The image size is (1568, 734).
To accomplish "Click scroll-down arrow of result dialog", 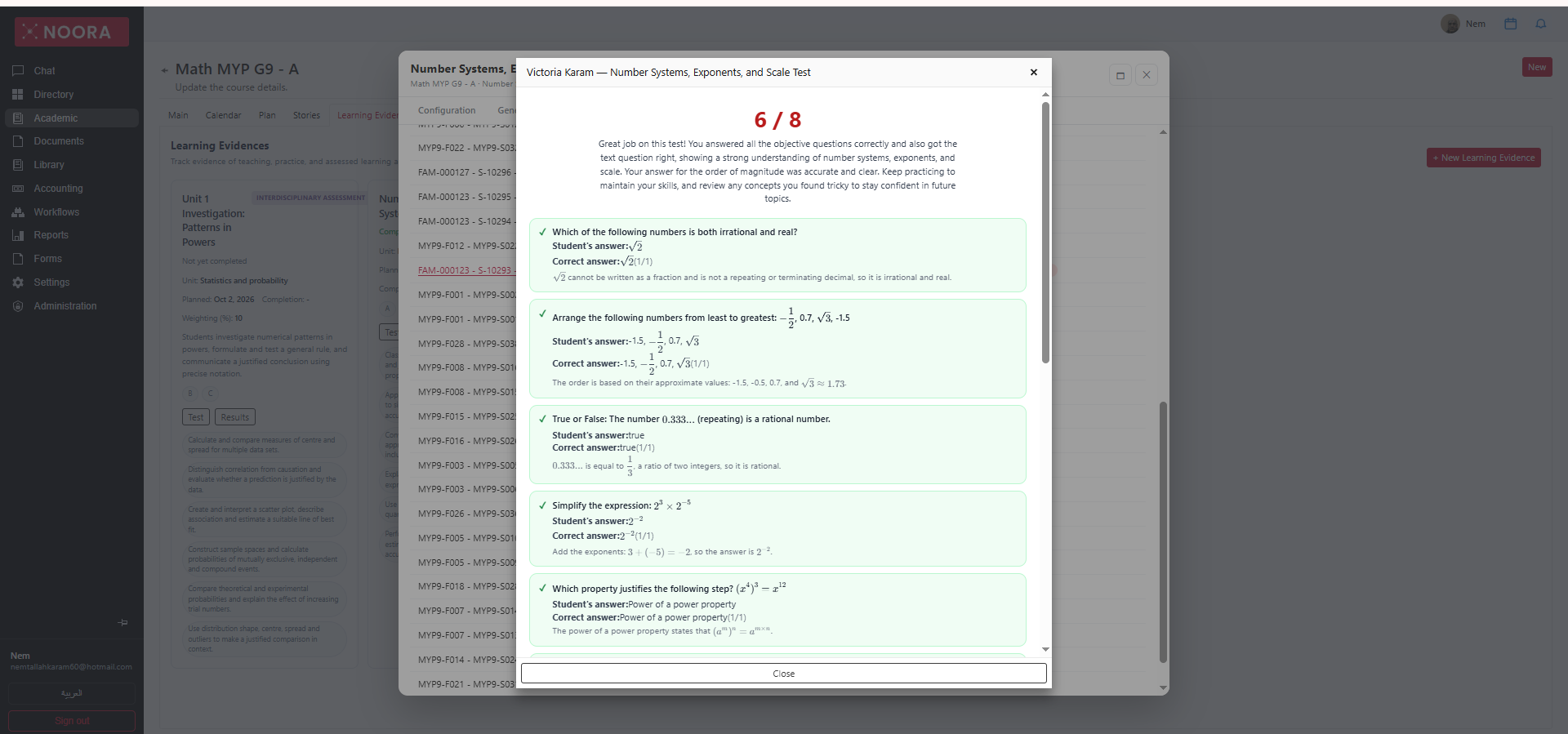I will tap(1045, 650).
